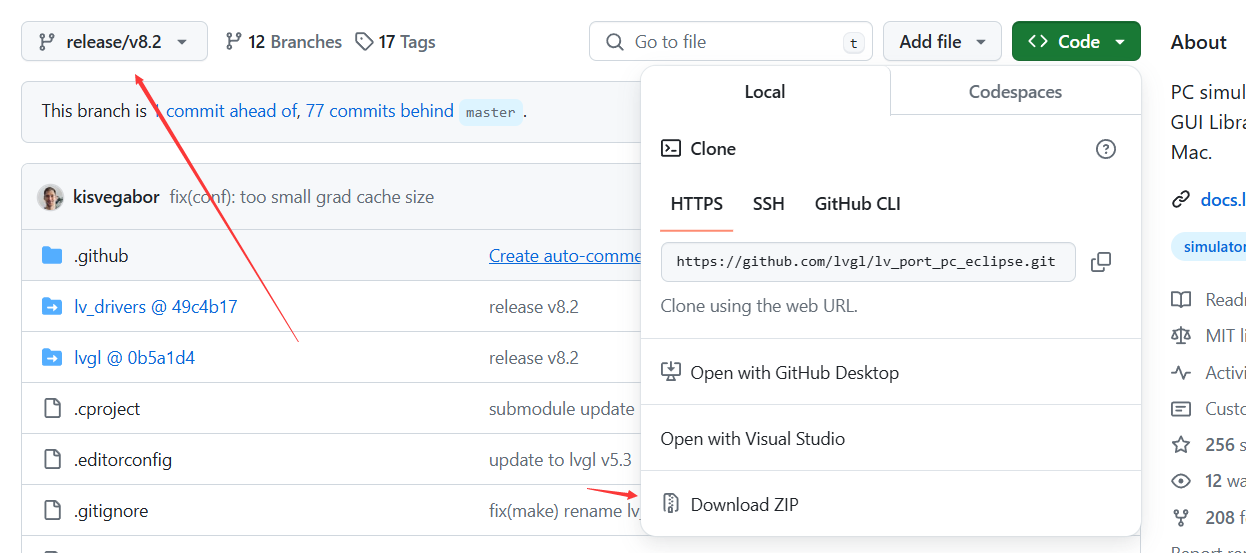Open the 1 commit ahead of link
The image size is (1246, 553).
[226, 111]
